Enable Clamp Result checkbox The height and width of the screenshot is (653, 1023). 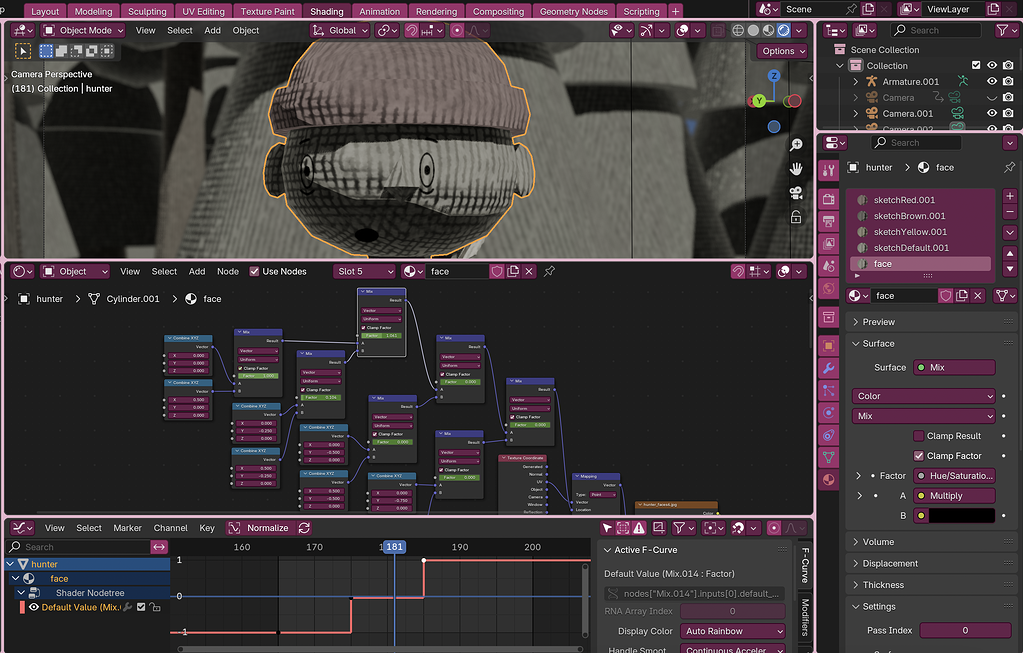point(919,436)
